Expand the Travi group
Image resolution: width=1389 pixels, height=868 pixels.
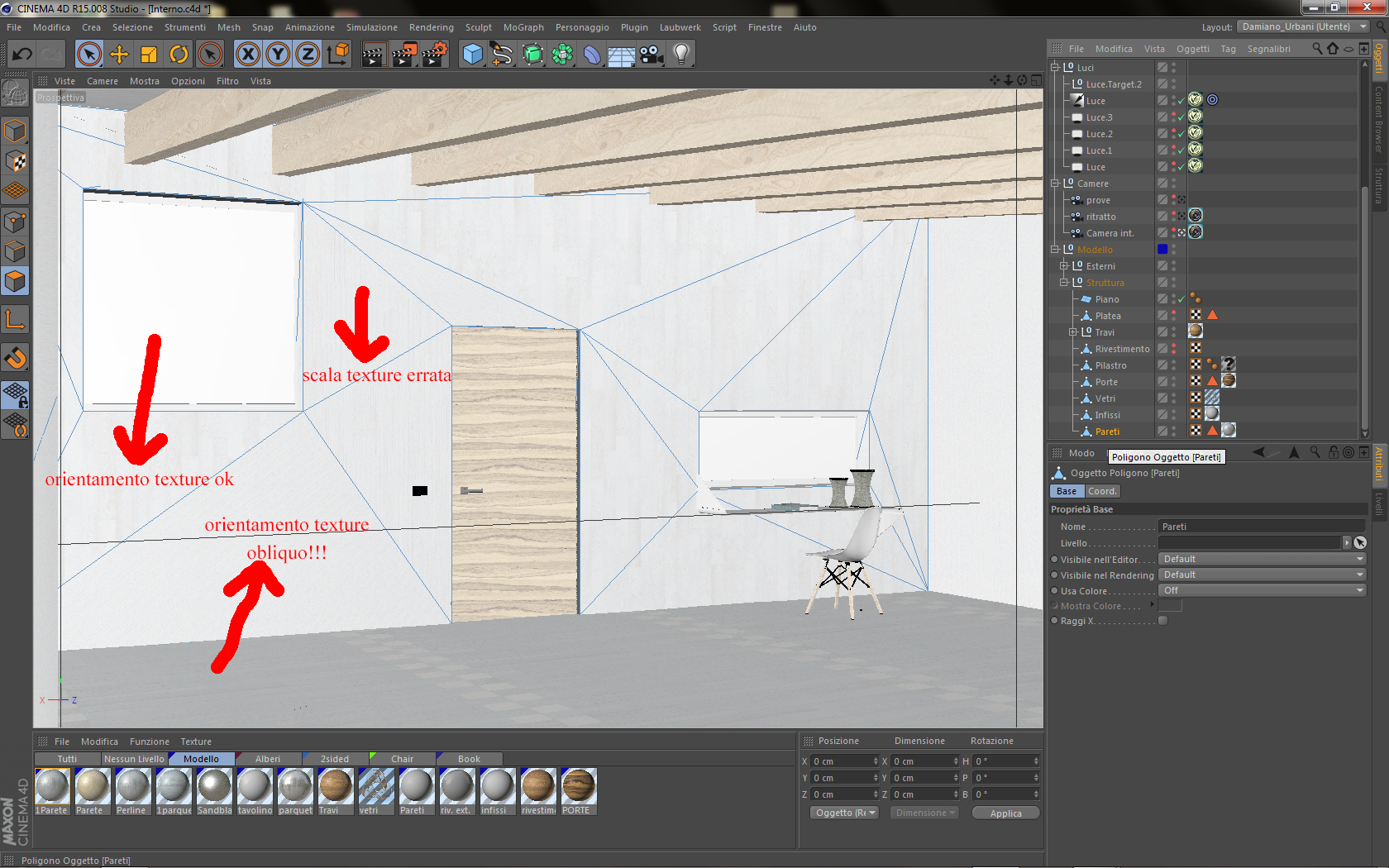pos(1073,332)
